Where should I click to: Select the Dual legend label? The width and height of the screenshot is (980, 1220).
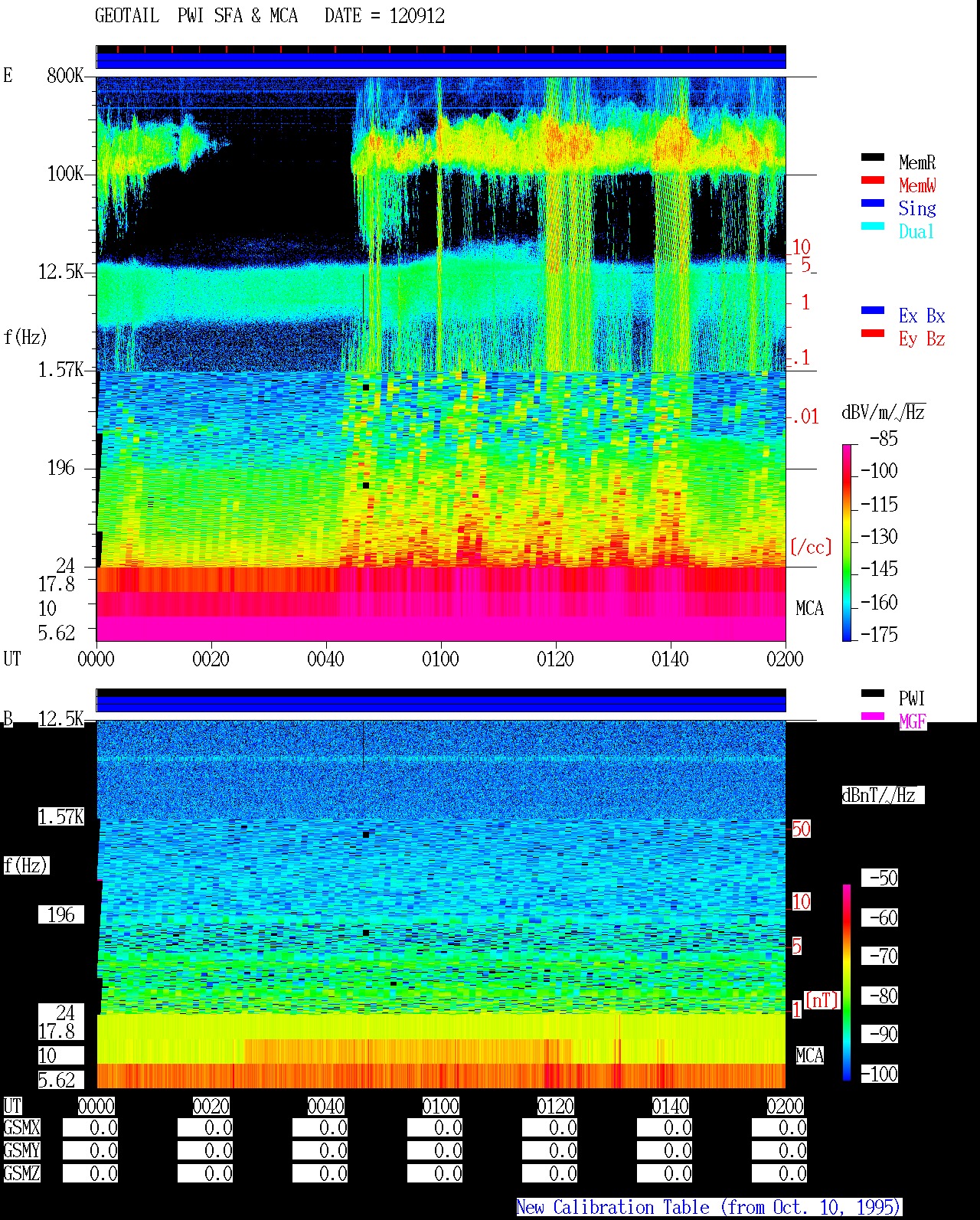point(916,231)
